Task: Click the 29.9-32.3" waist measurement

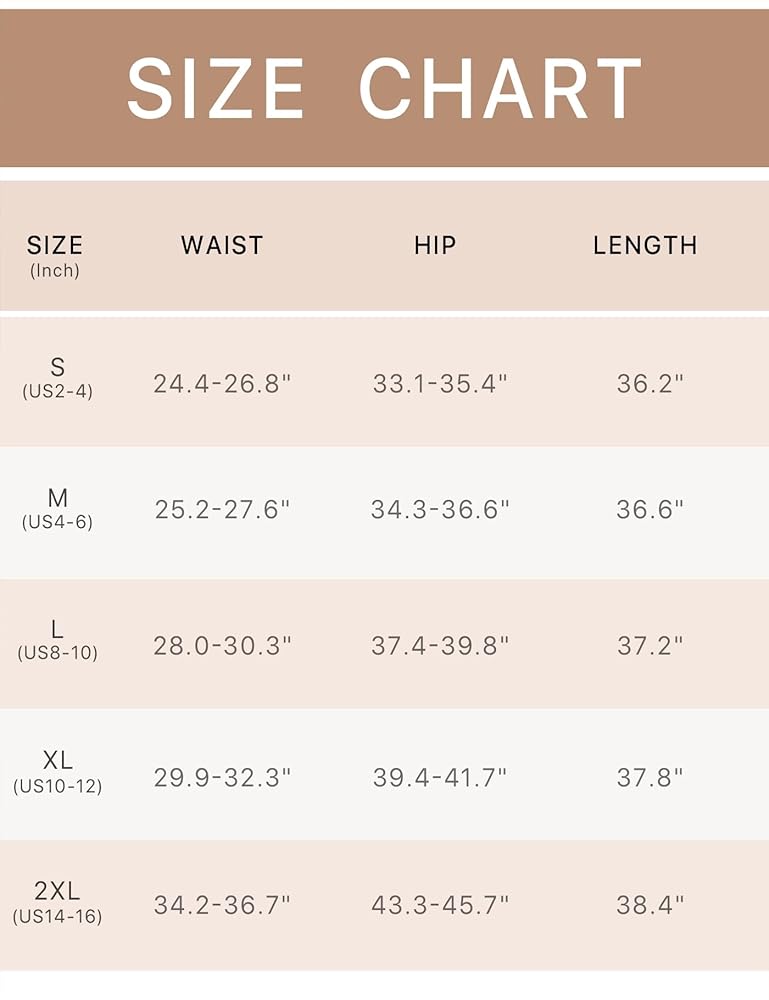Action: click(222, 777)
